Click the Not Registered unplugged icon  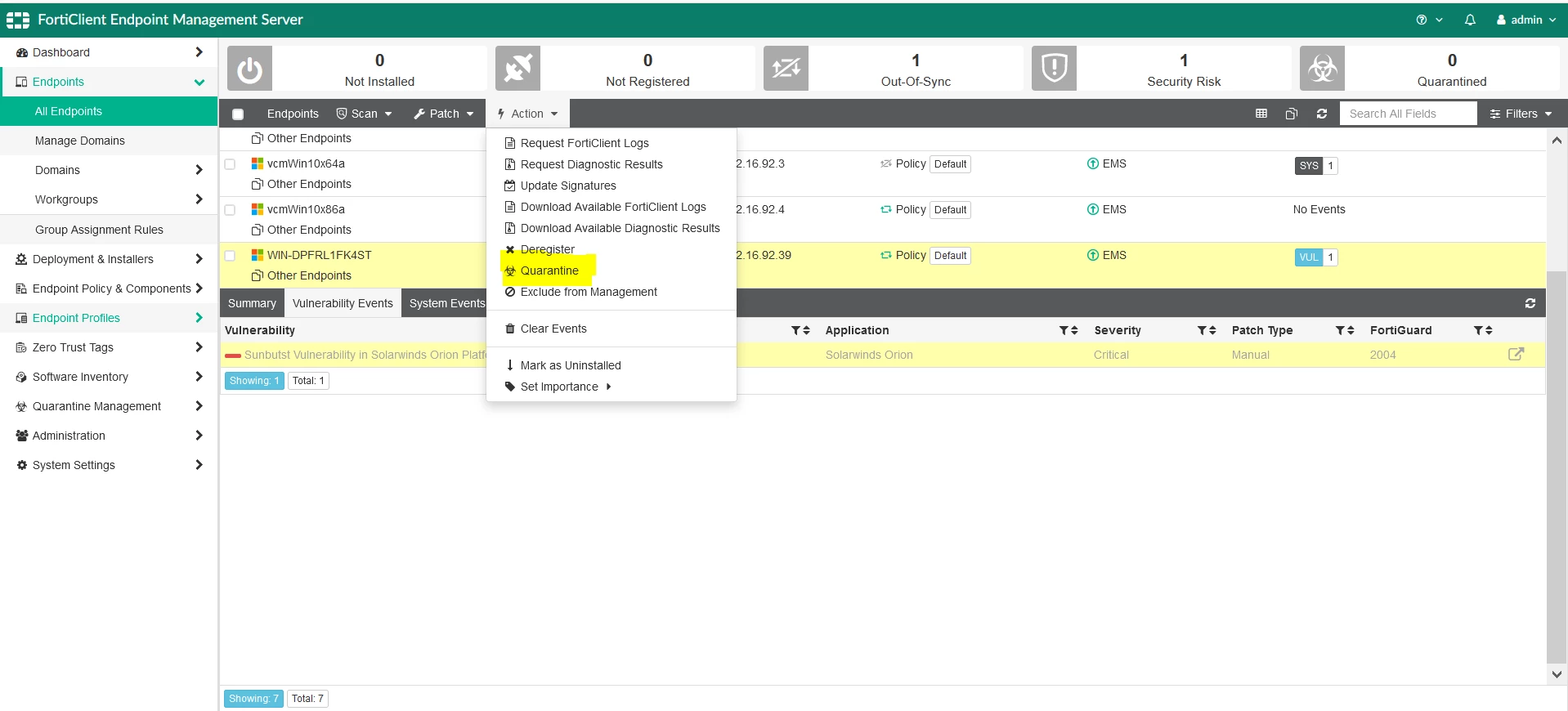tap(517, 69)
